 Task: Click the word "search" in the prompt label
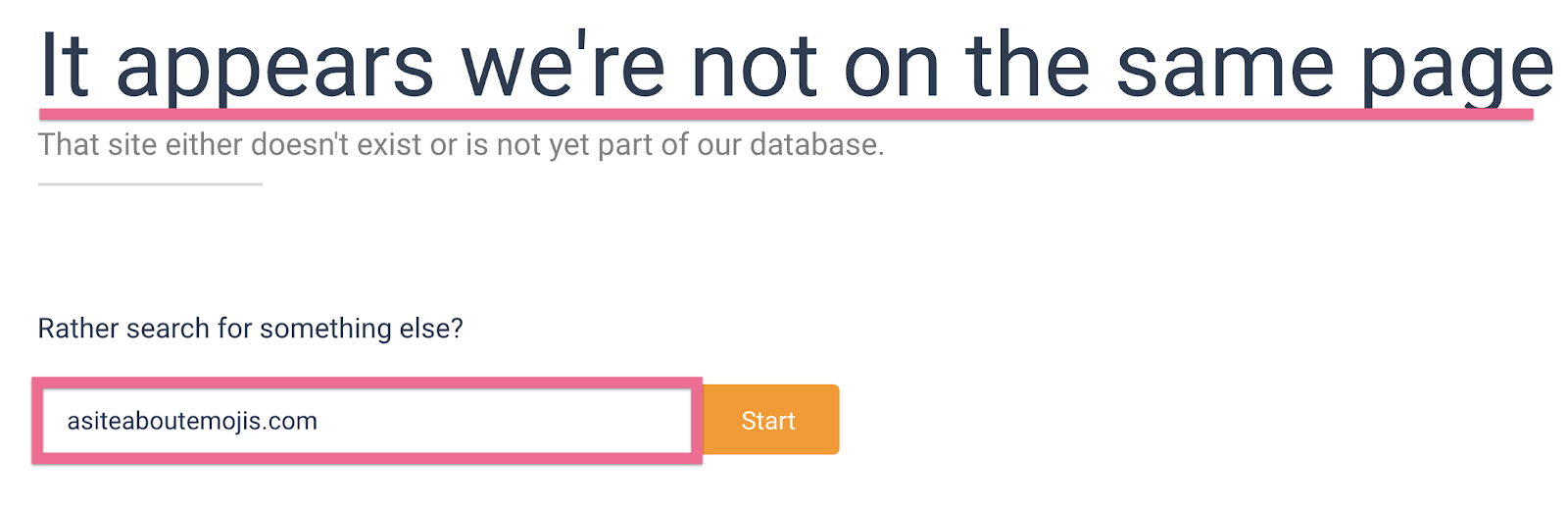point(168,328)
